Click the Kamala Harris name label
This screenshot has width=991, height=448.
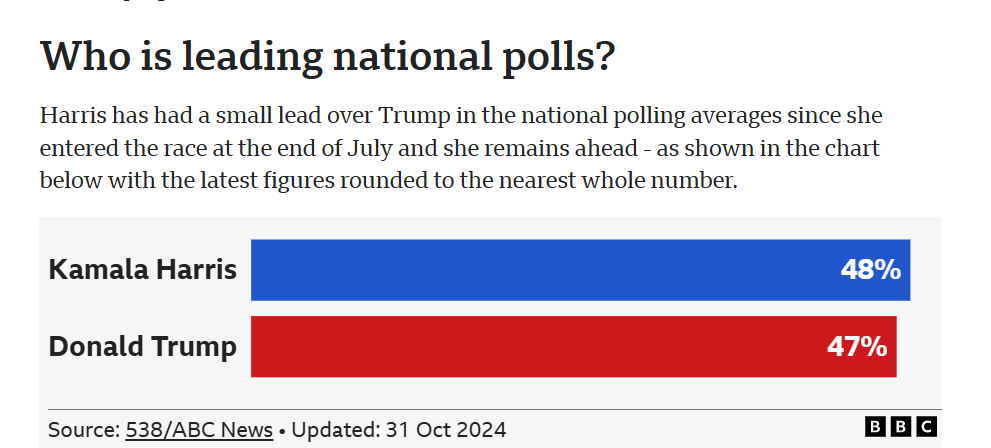[143, 270]
